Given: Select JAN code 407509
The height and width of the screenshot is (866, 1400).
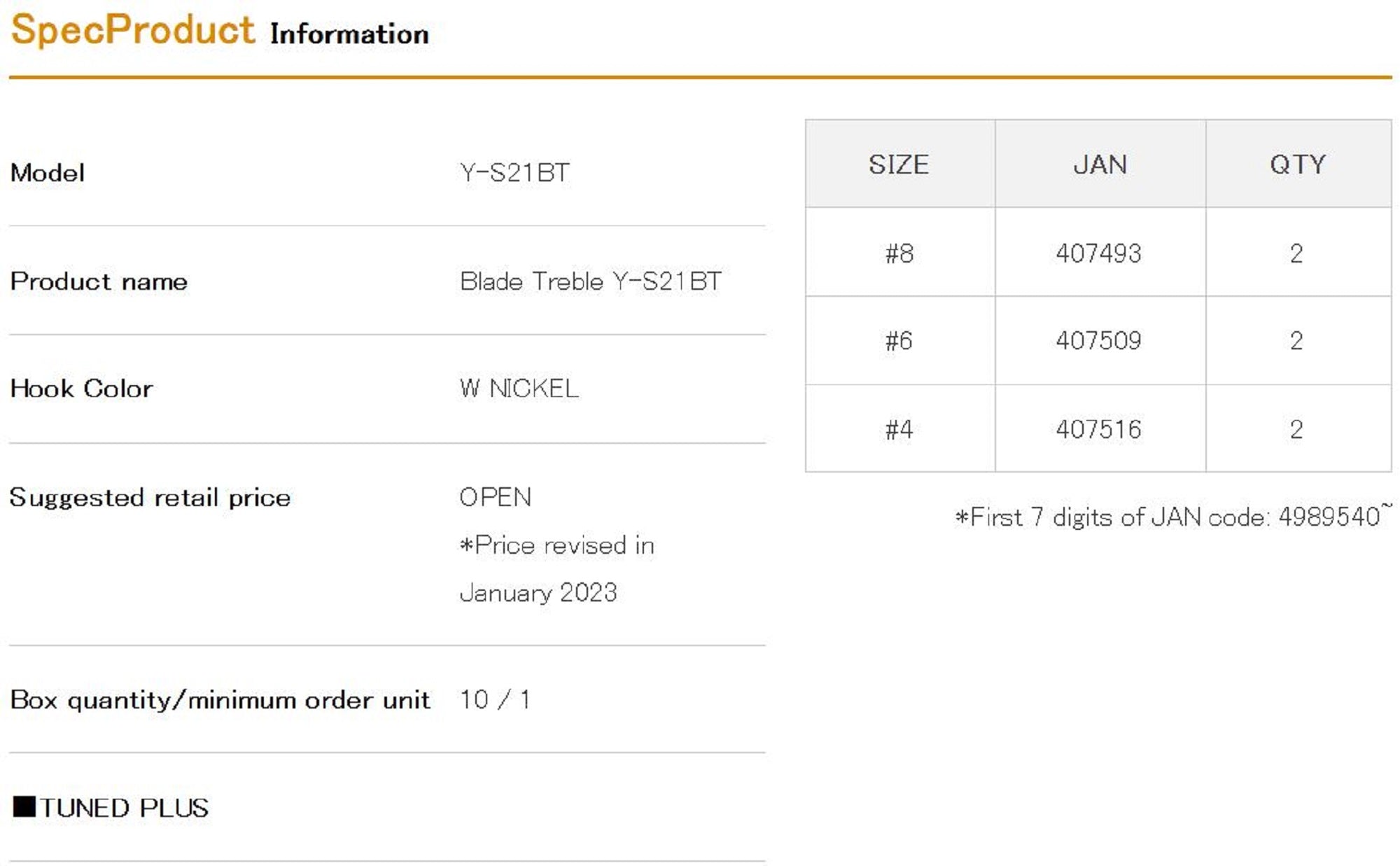Looking at the screenshot, I should tap(1098, 341).
